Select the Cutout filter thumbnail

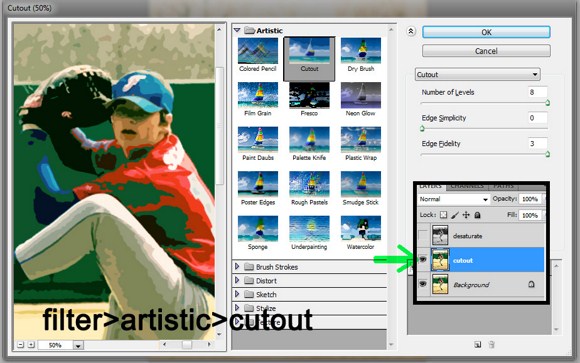[309, 51]
